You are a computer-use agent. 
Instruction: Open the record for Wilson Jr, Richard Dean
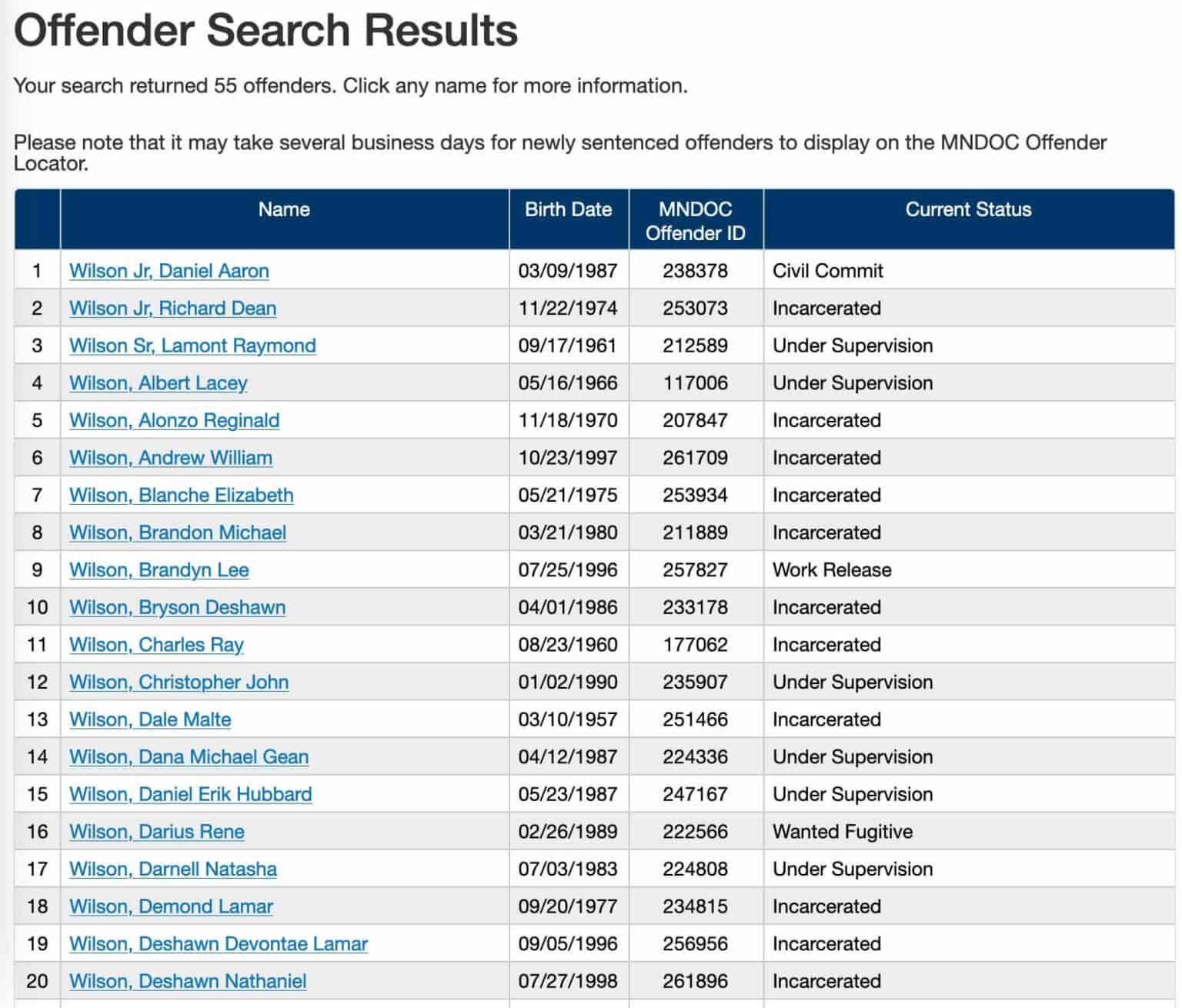(173, 308)
